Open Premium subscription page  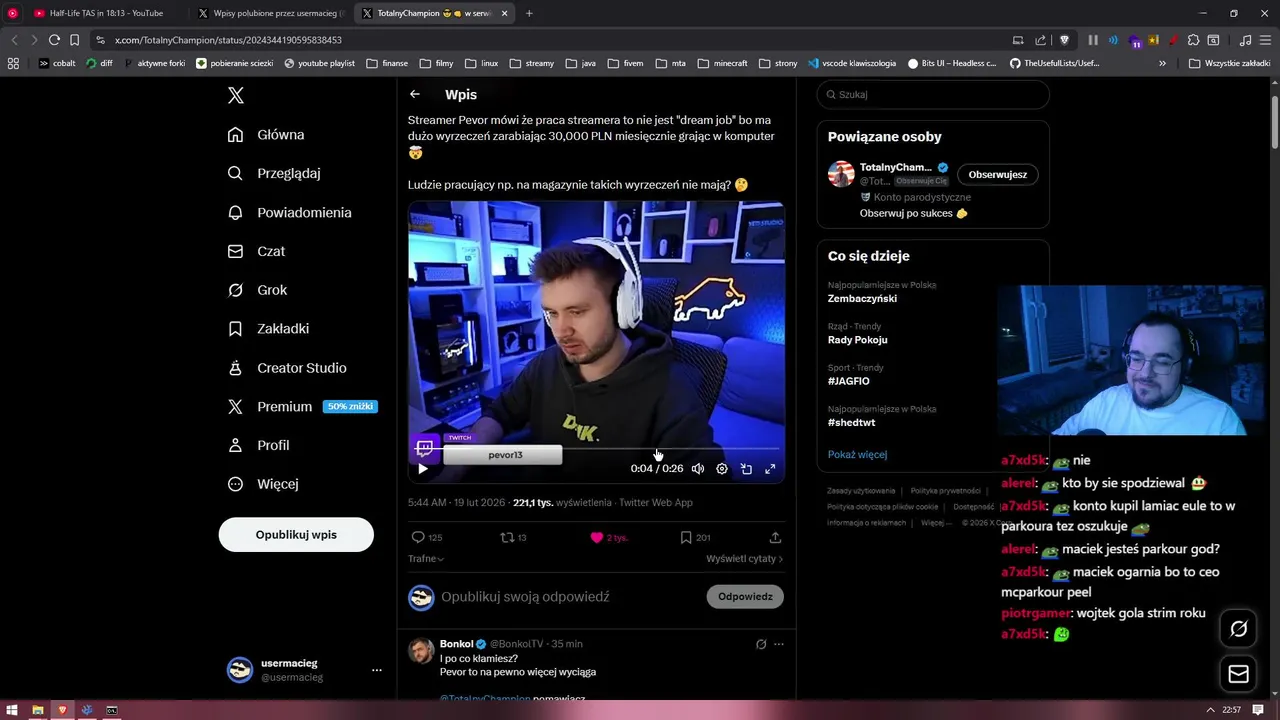click(x=301, y=406)
